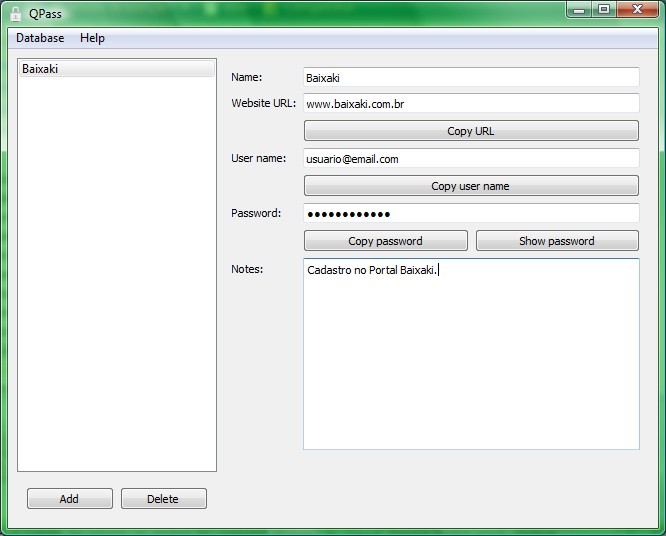The width and height of the screenshot is (666, 536).
Task: Focus the Website URL text field
Action: pyautogui.click(x=470, y=104)
